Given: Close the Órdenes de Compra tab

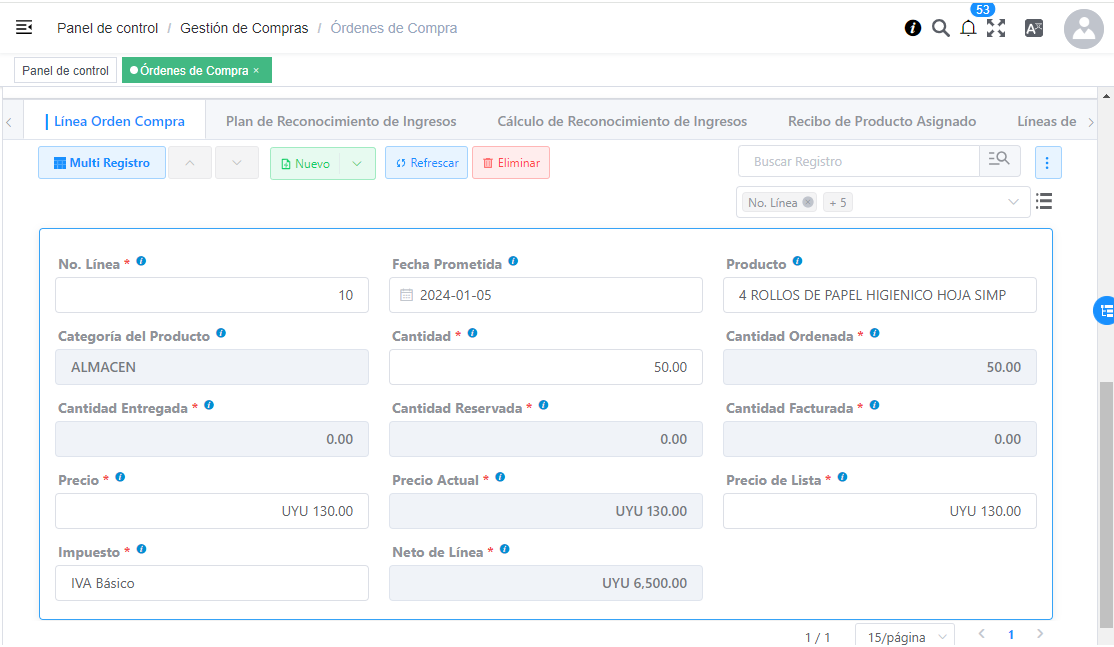Looking at the screenshot, I should coord(256,70).
